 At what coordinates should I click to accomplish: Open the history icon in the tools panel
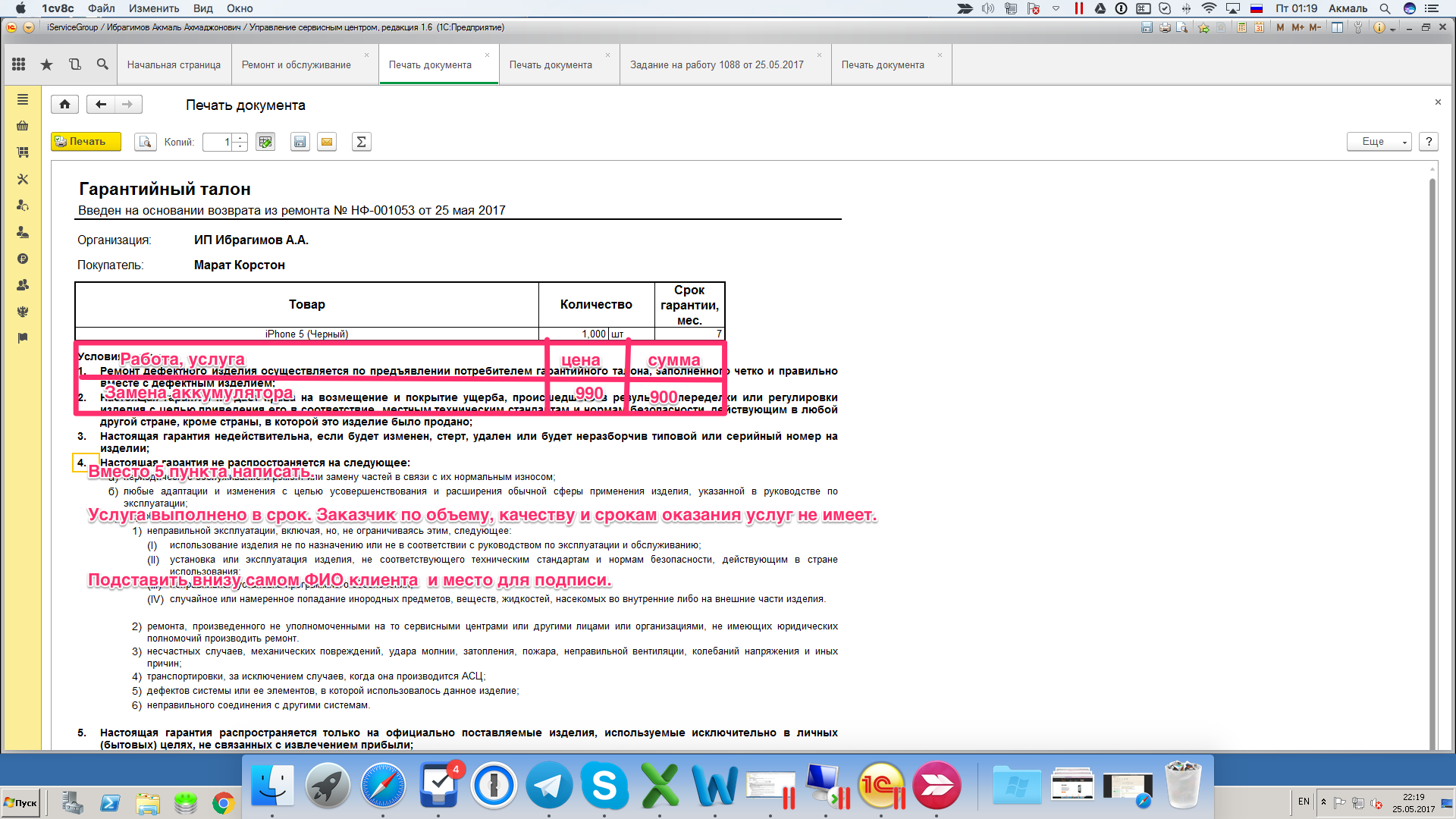(x=75, y=64)
